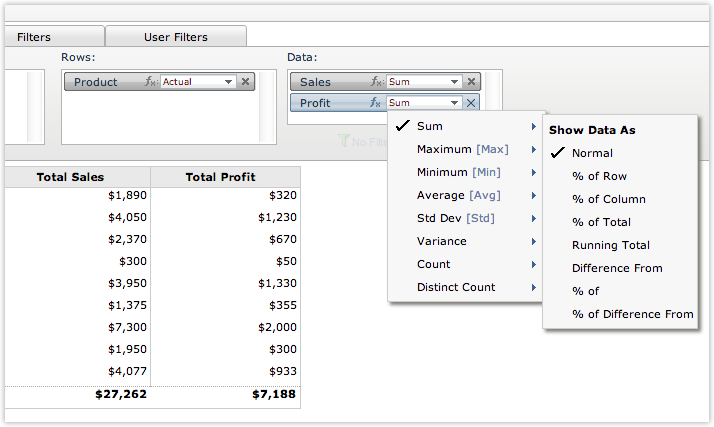Screen dimensions: 714x427
Task: Open submenu arrow next to Maximum
Action: point(534,150)
